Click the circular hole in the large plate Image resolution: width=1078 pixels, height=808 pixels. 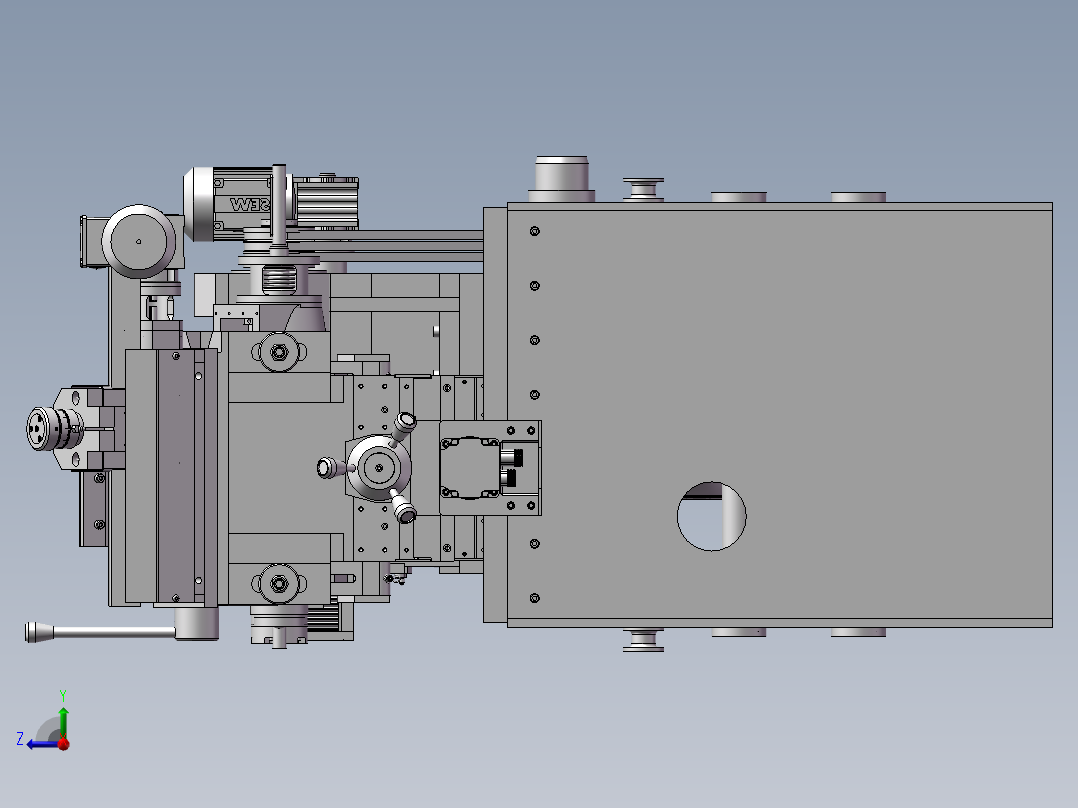coord(712,516)
